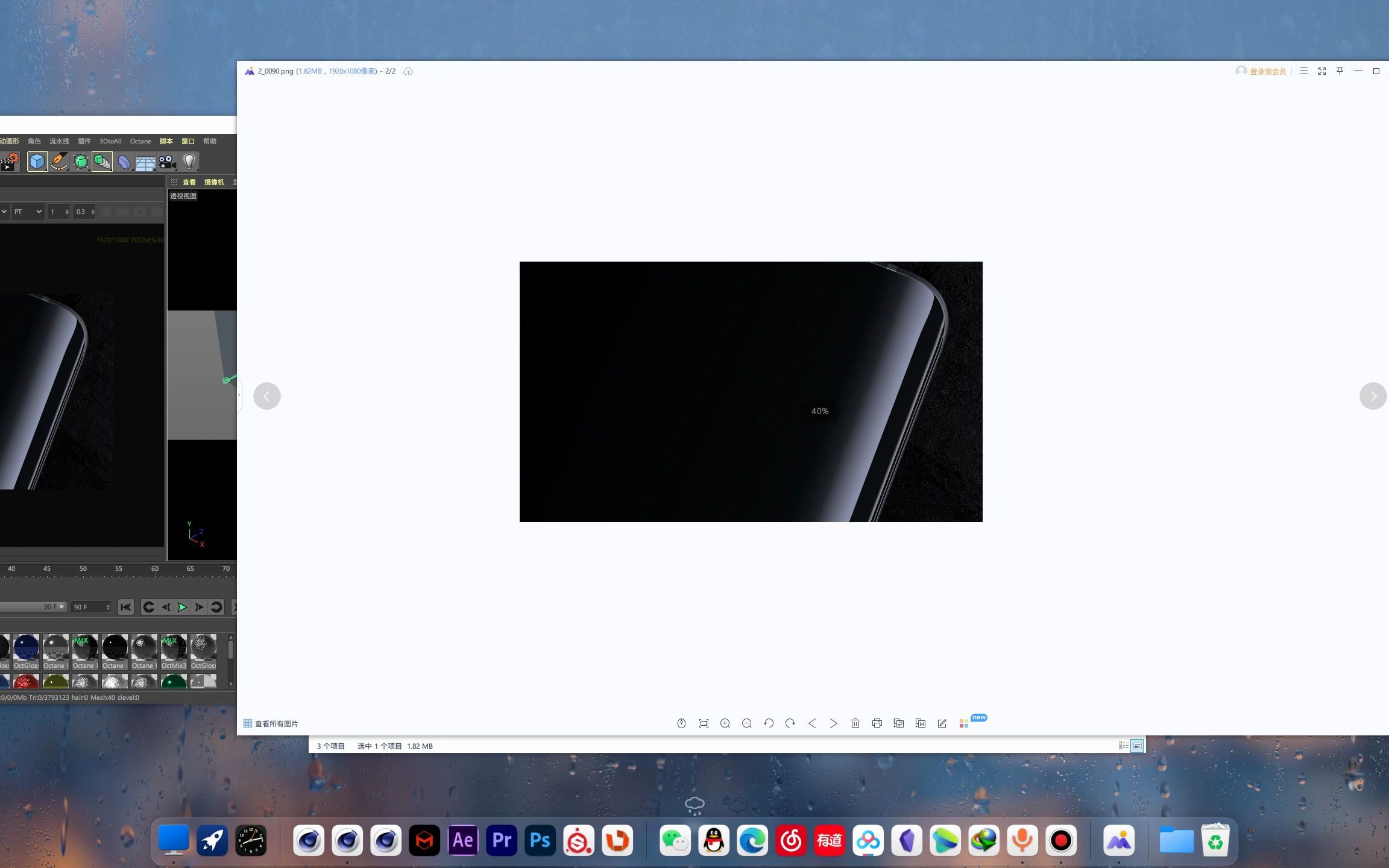Click the zoom in magnifier icon
1389x868 pixels.
pyautogui.click(x=725, y=723)
